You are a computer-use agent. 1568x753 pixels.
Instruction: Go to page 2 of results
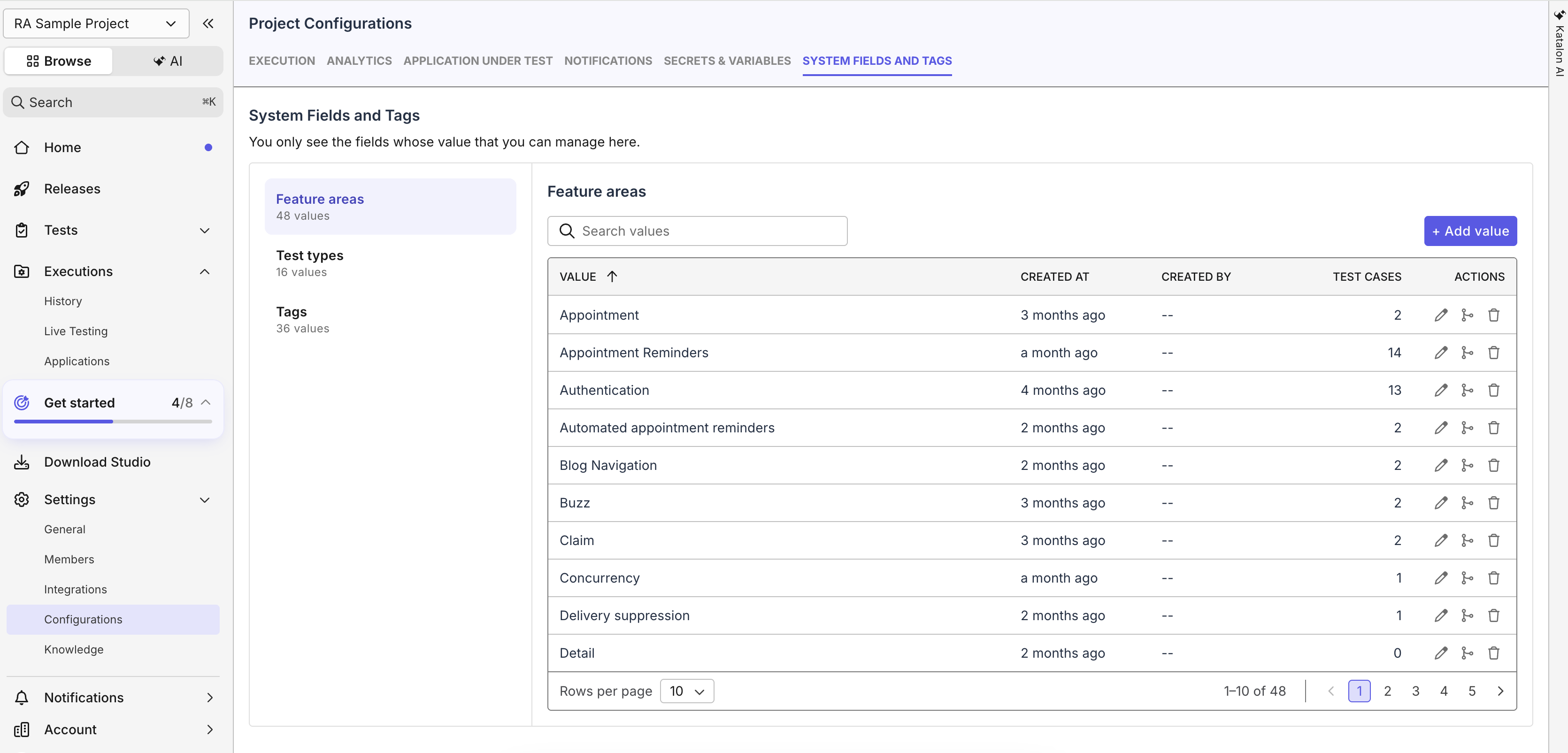coord(1387,691)
